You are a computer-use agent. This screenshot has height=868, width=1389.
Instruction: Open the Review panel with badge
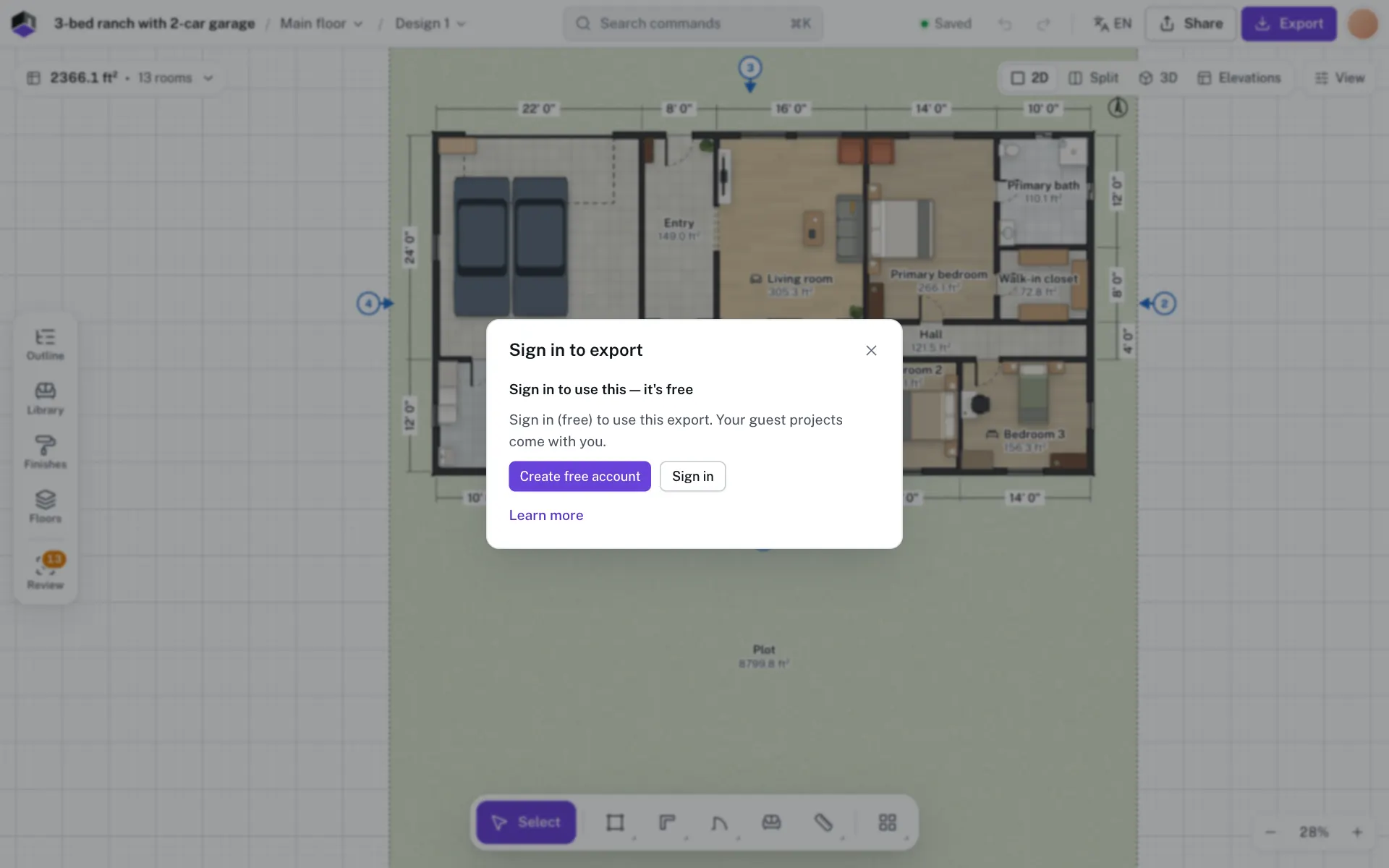45,571
